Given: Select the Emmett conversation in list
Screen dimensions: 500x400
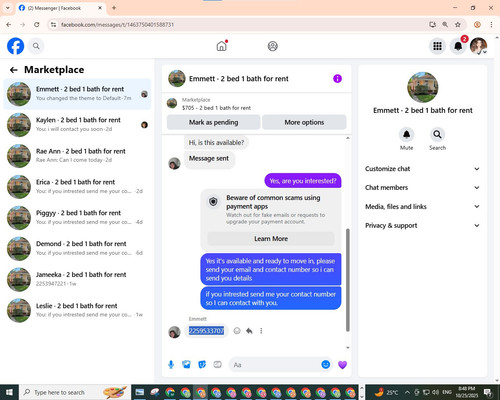Looking at the screenshot, I should pyautogui.click(x=77, y=94).
